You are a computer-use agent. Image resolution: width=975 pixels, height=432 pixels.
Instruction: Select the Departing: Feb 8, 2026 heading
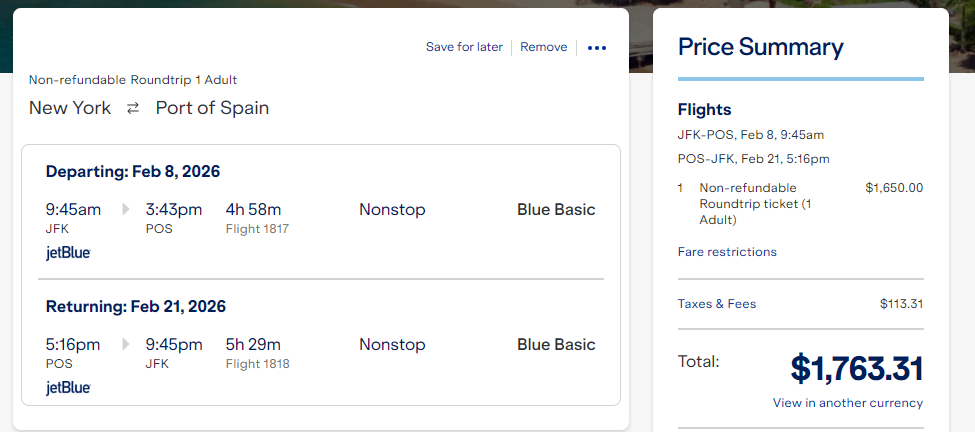coord(133,172)
